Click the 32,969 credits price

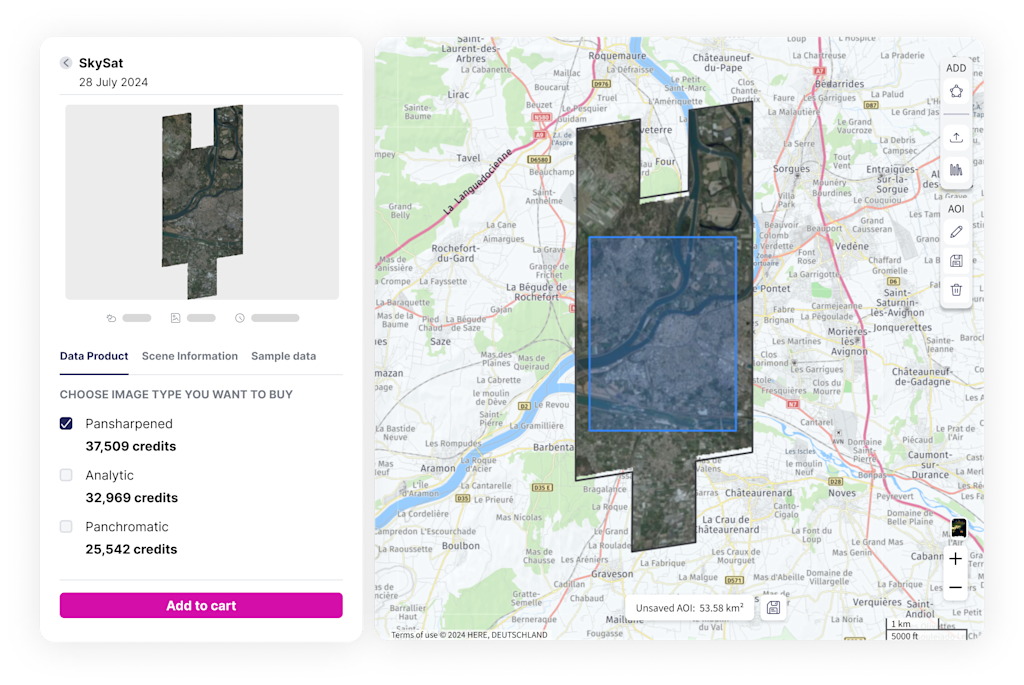pyautogui.click(x=131, y=498)
